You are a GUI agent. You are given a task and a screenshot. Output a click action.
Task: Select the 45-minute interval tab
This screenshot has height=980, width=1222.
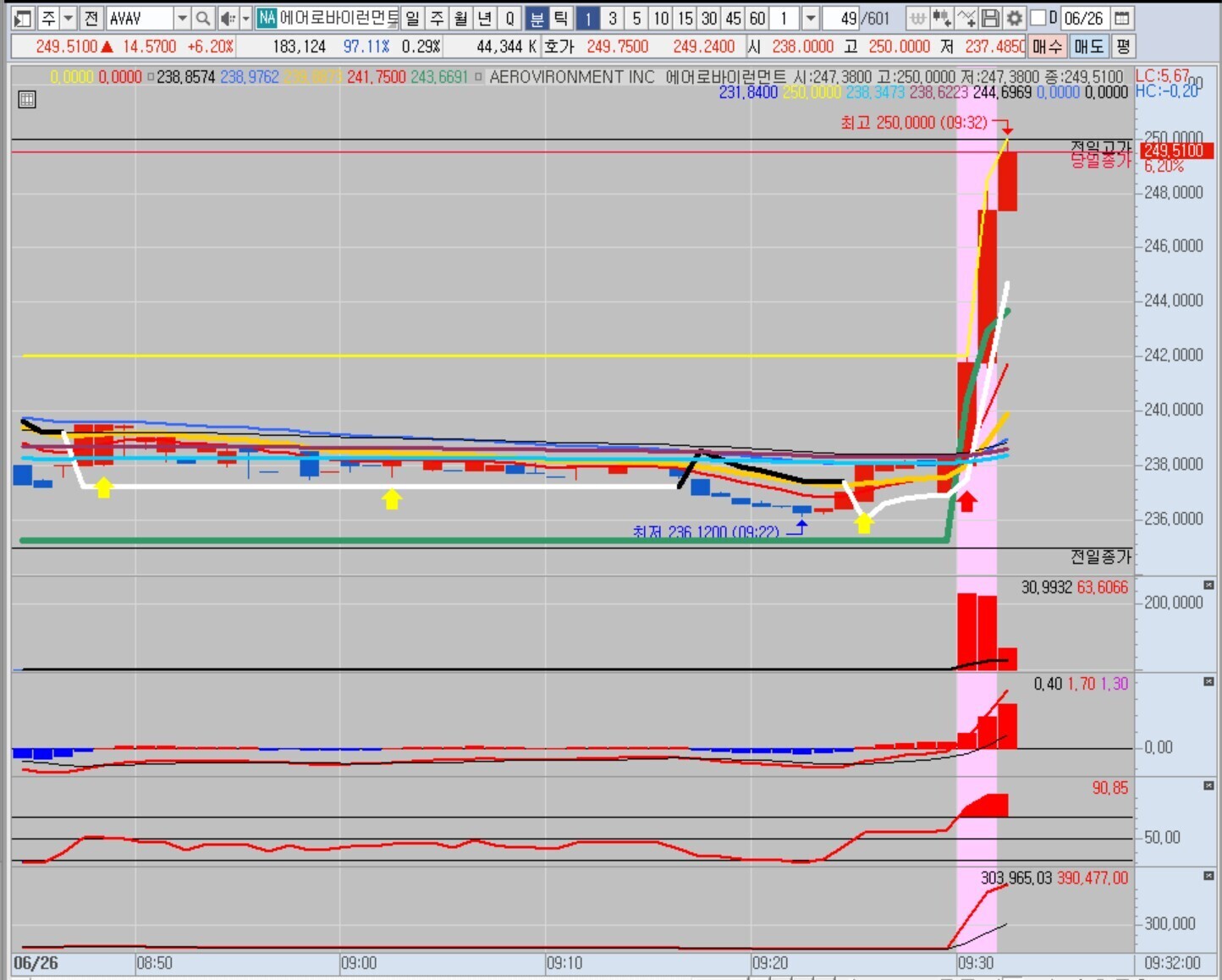click(x=734, y=18)
